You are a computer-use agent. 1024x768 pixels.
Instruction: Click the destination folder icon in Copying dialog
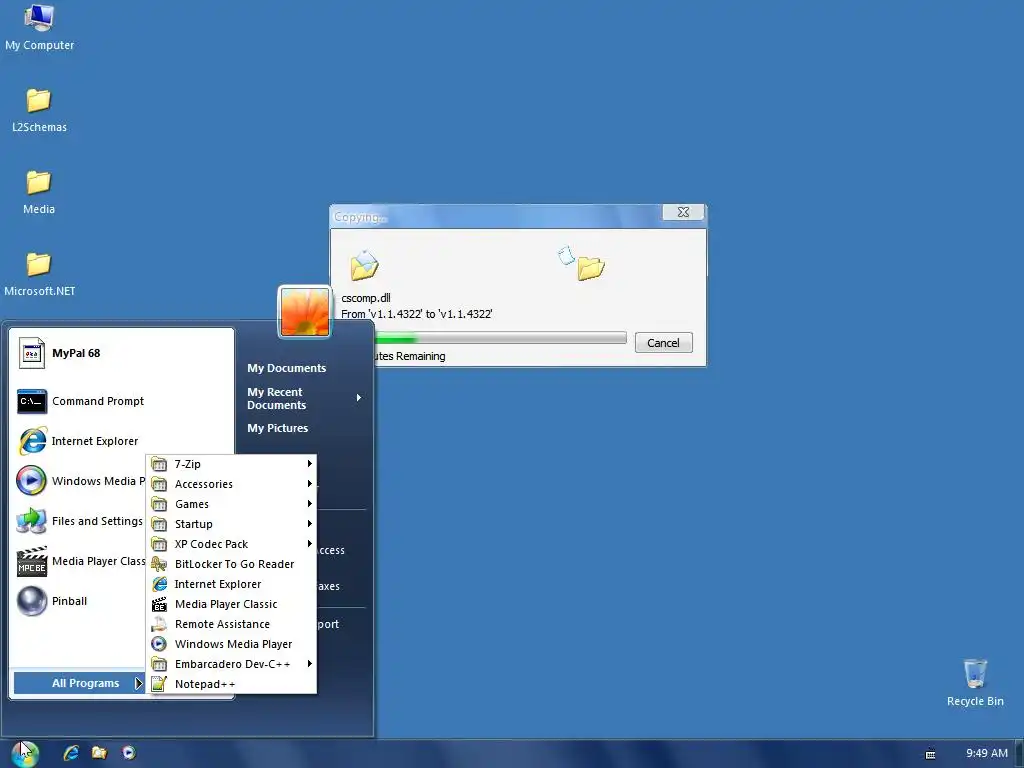click(x=591, y=267)
